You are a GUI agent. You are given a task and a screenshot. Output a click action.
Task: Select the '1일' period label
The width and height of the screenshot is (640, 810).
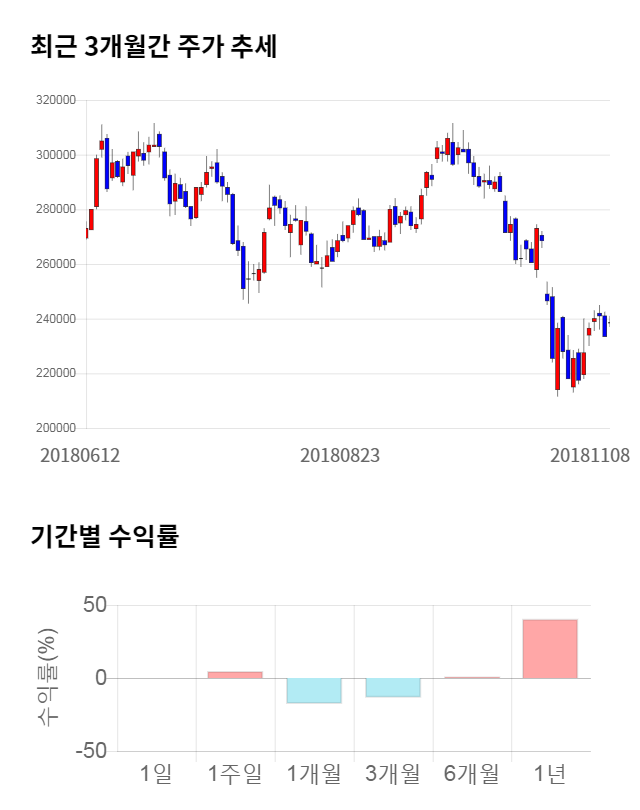point(156,773)
